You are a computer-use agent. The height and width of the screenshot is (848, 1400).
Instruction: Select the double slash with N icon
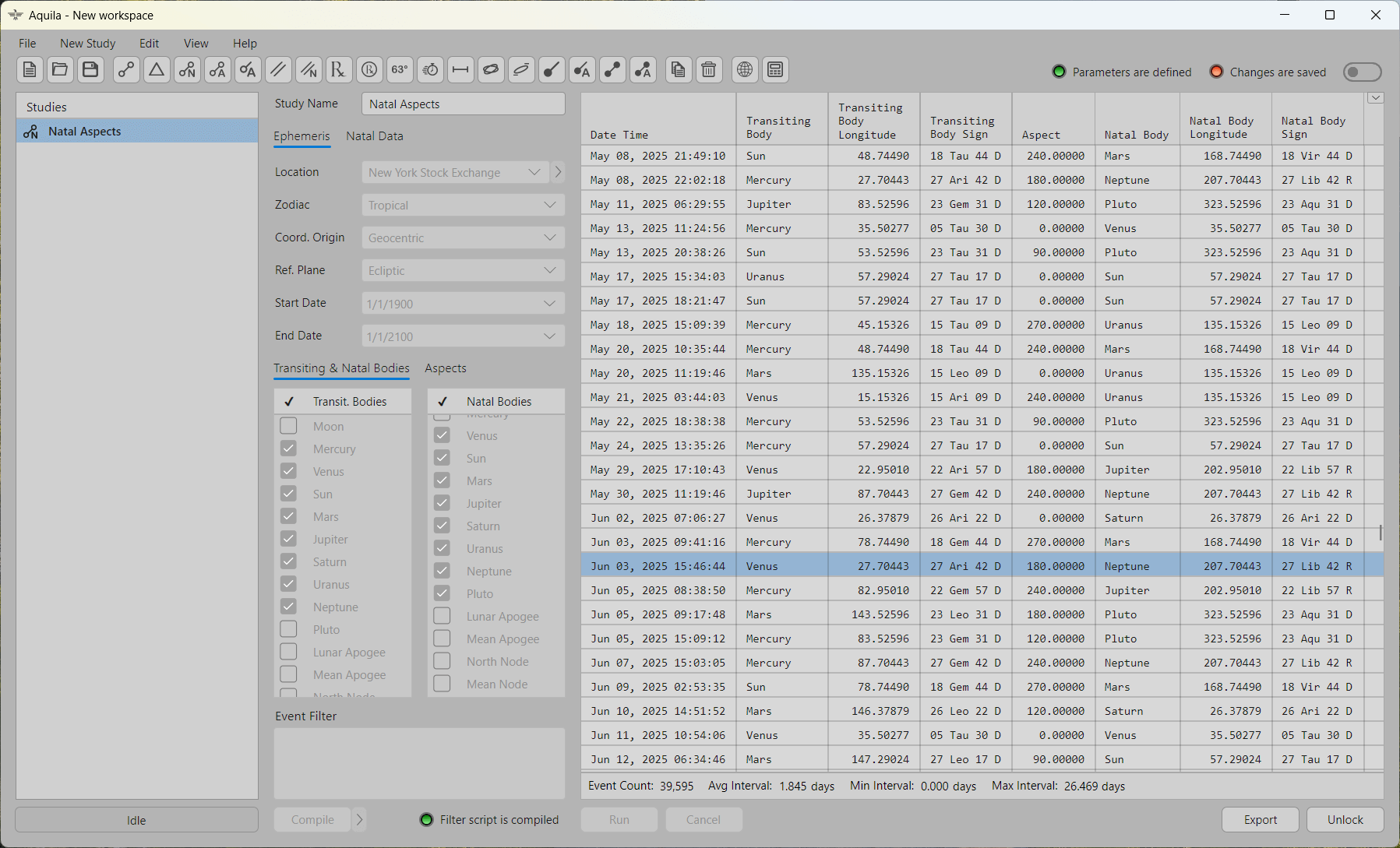309,70
